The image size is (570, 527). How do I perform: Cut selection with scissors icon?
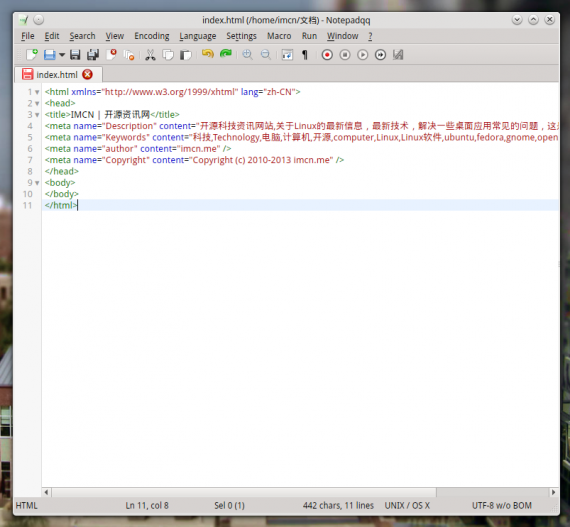pyautogui.click(x=150, y=55)
